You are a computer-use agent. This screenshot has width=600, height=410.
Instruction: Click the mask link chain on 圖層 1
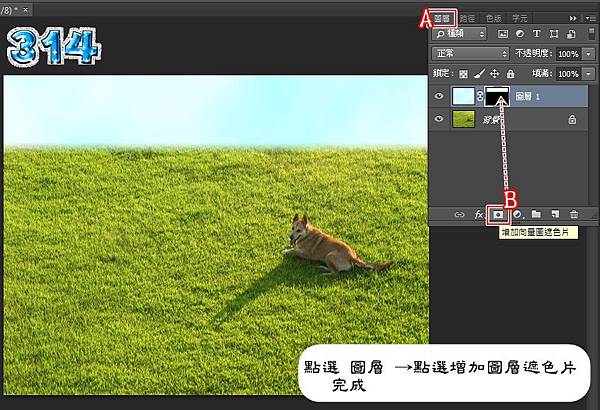coord(480,96)
